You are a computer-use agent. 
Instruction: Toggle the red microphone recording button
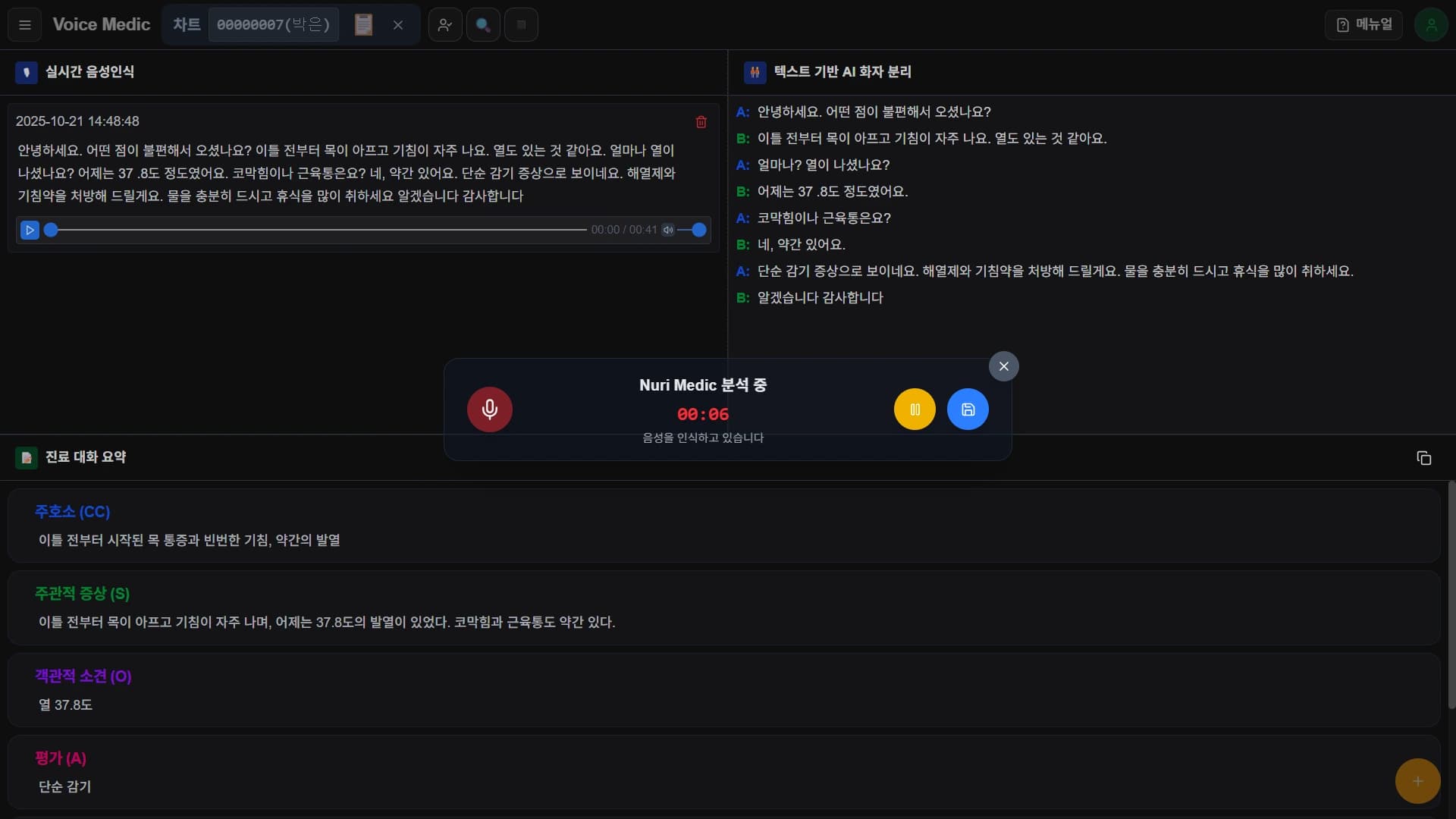point(490,409)
